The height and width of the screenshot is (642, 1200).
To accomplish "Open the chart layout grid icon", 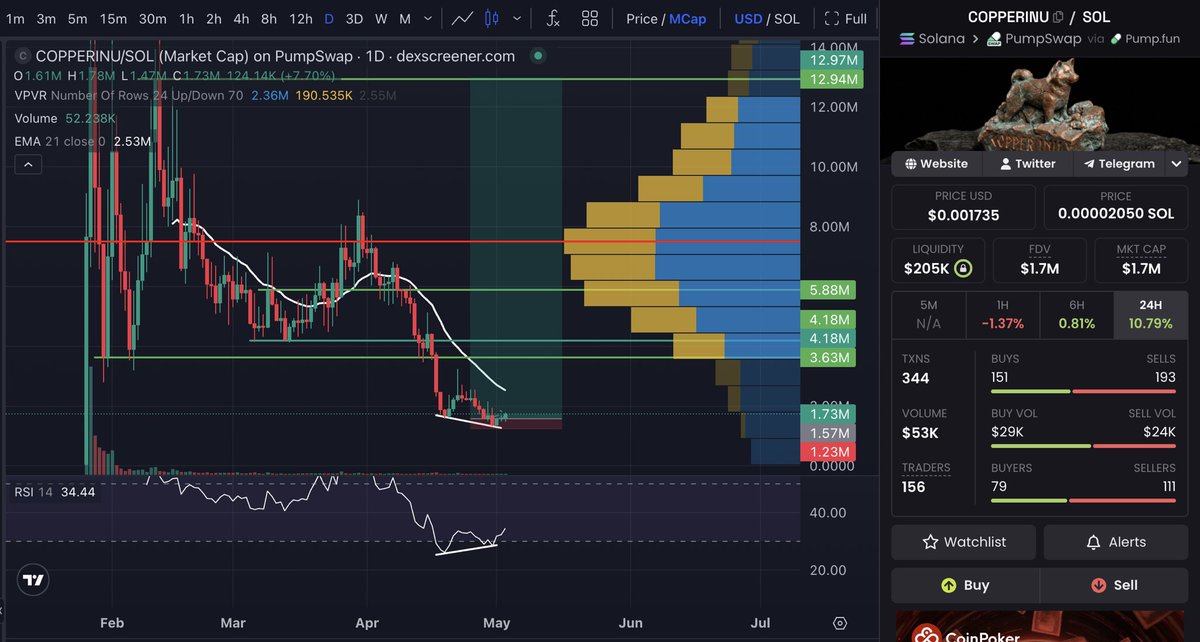I will (589, 18).
